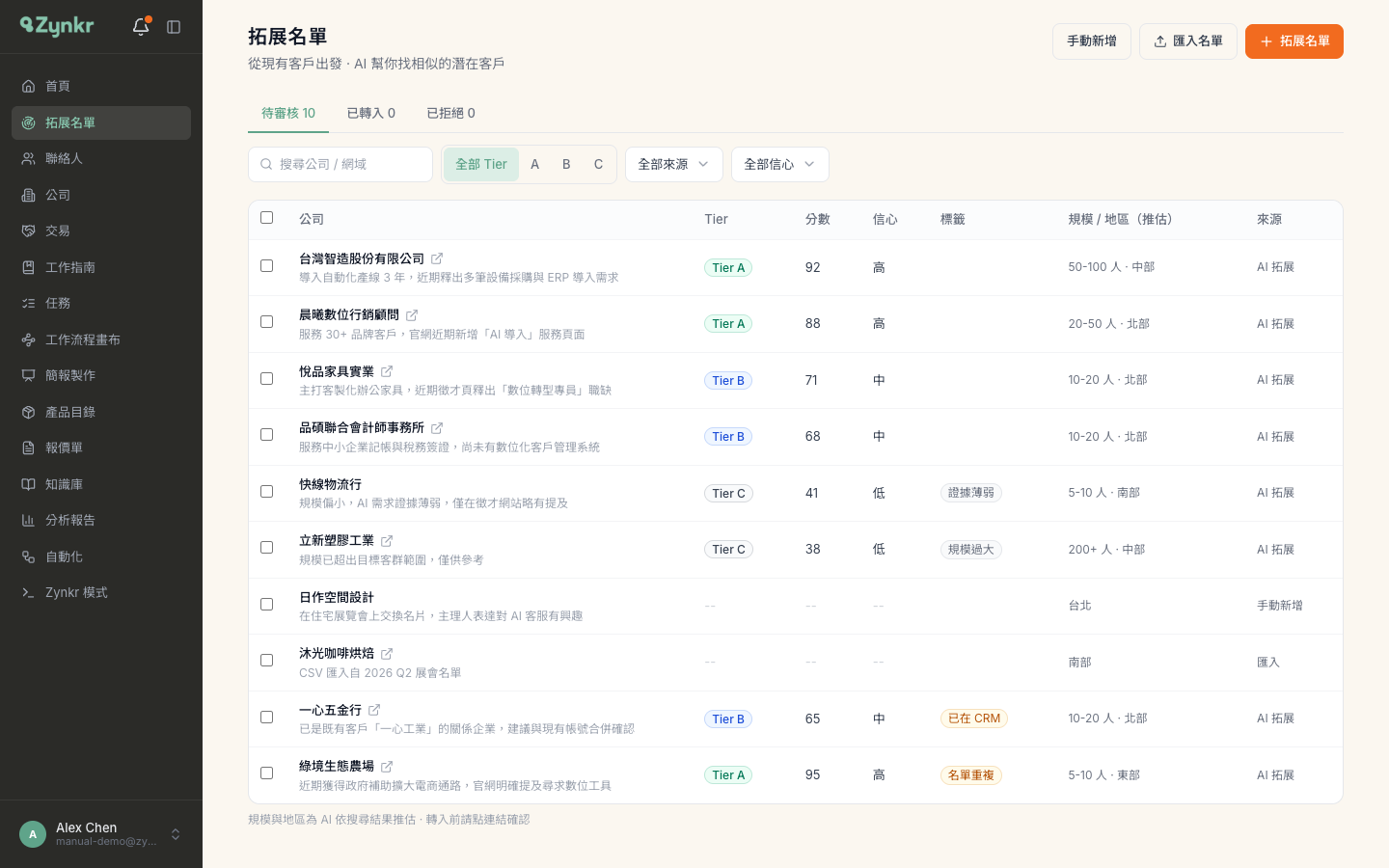This screenshot has height=868, width=1389.
Task: Click the 已在 CRM tag
Action: pyautogui.click(x=974, y=719)
